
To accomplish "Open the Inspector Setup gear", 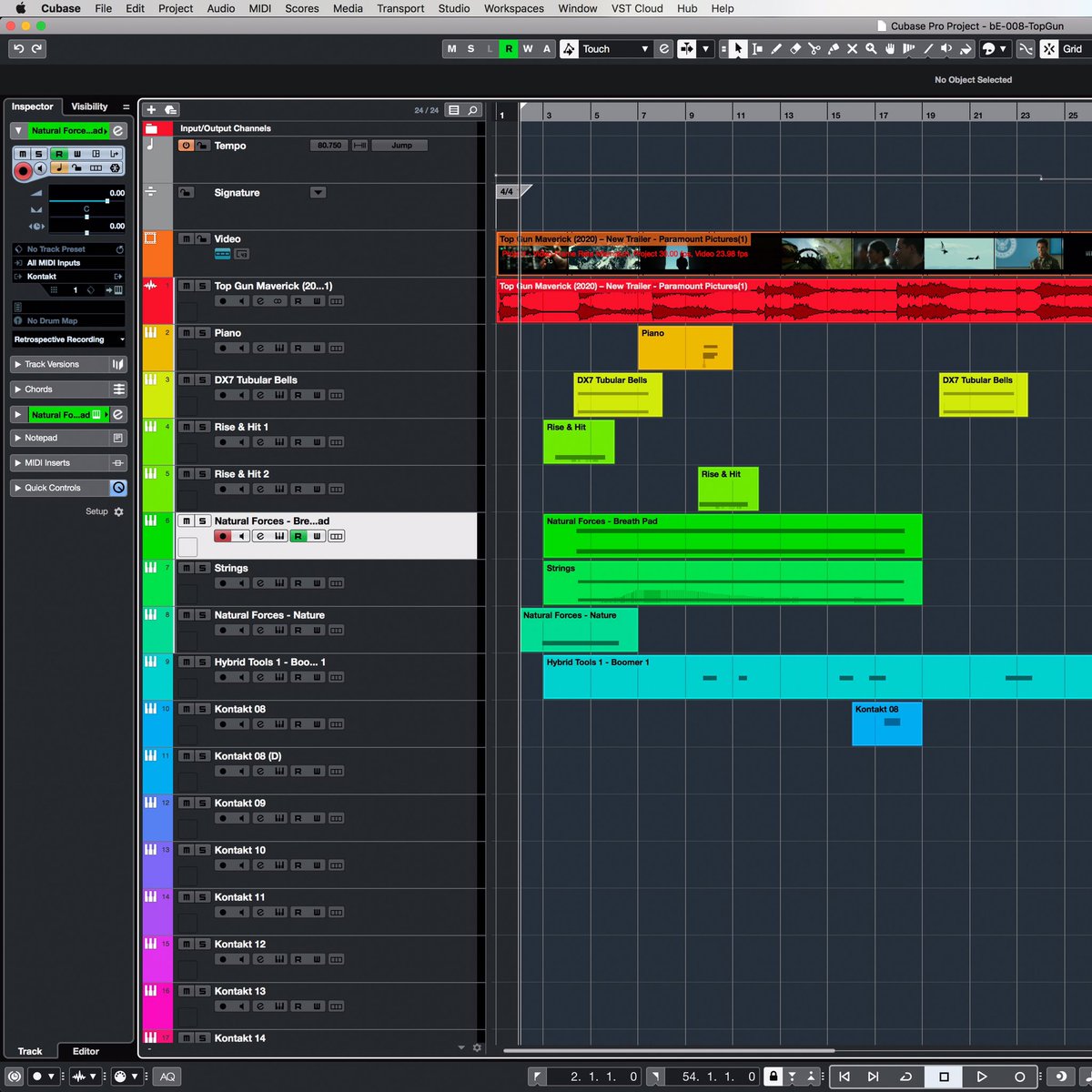I will tap(118, 512).
